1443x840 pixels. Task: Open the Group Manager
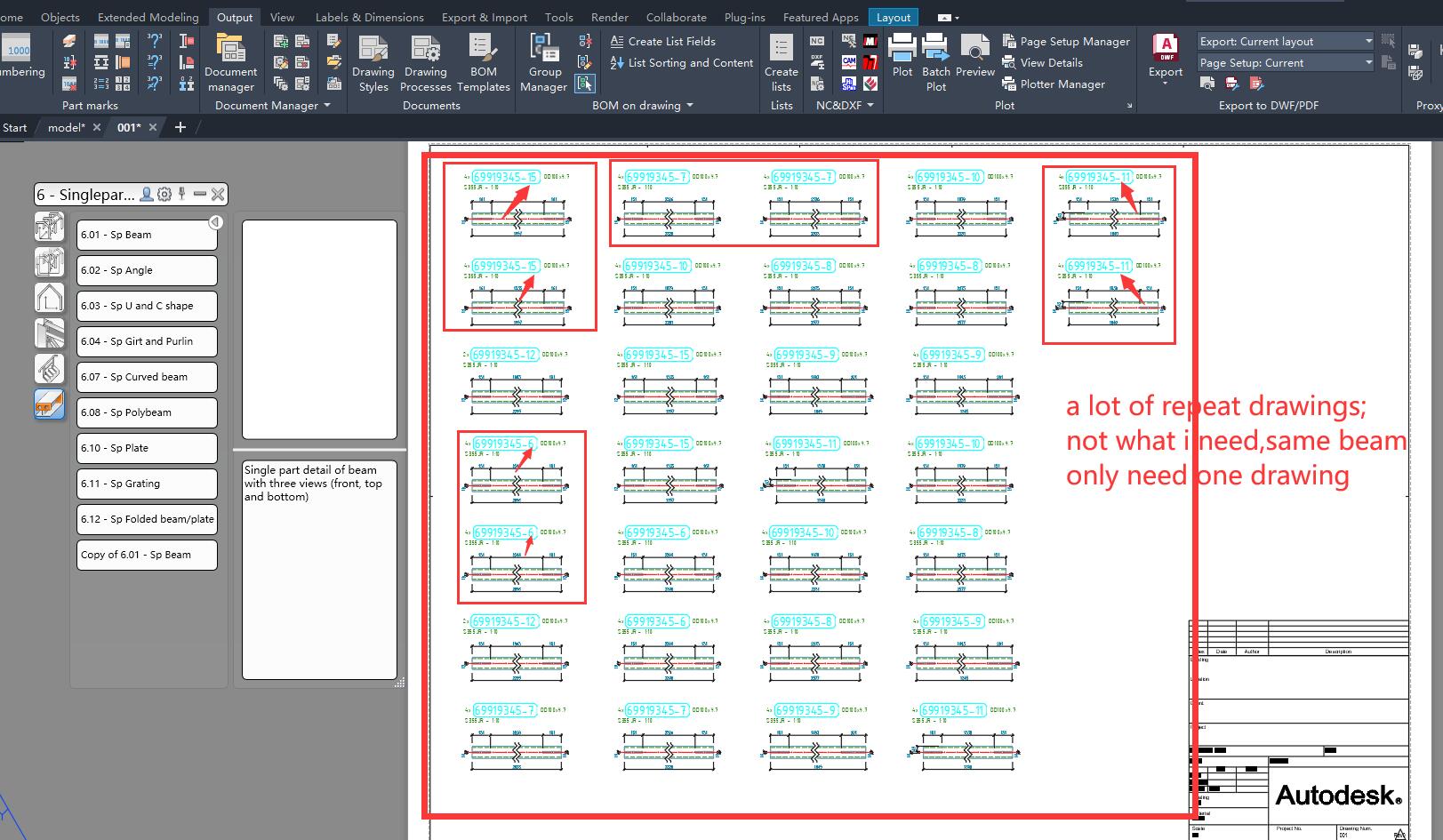[543, 63]
